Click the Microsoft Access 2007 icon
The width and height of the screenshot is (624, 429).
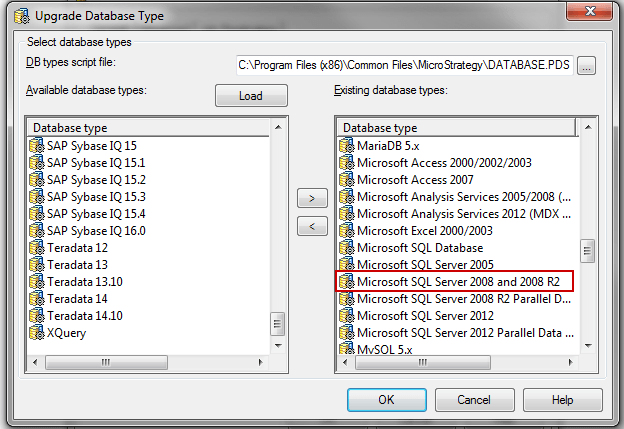point(347,179)
